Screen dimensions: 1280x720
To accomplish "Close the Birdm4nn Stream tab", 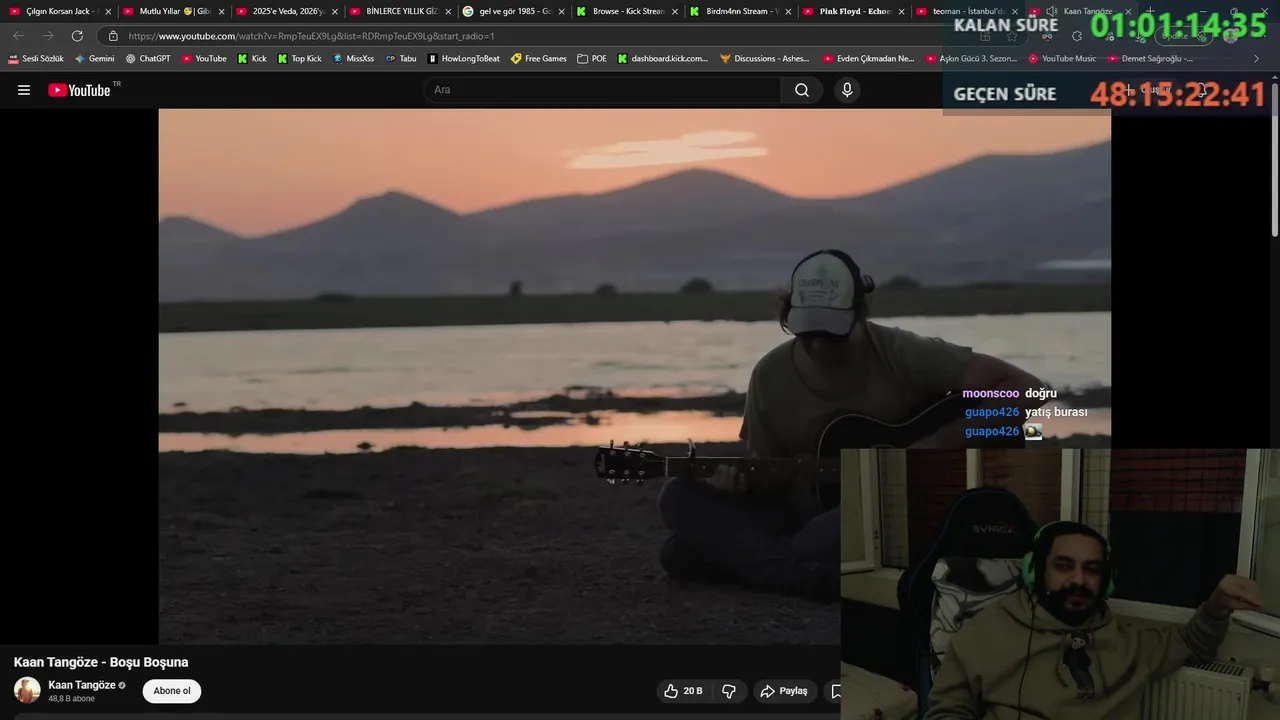I will click(x=788, y=12).
